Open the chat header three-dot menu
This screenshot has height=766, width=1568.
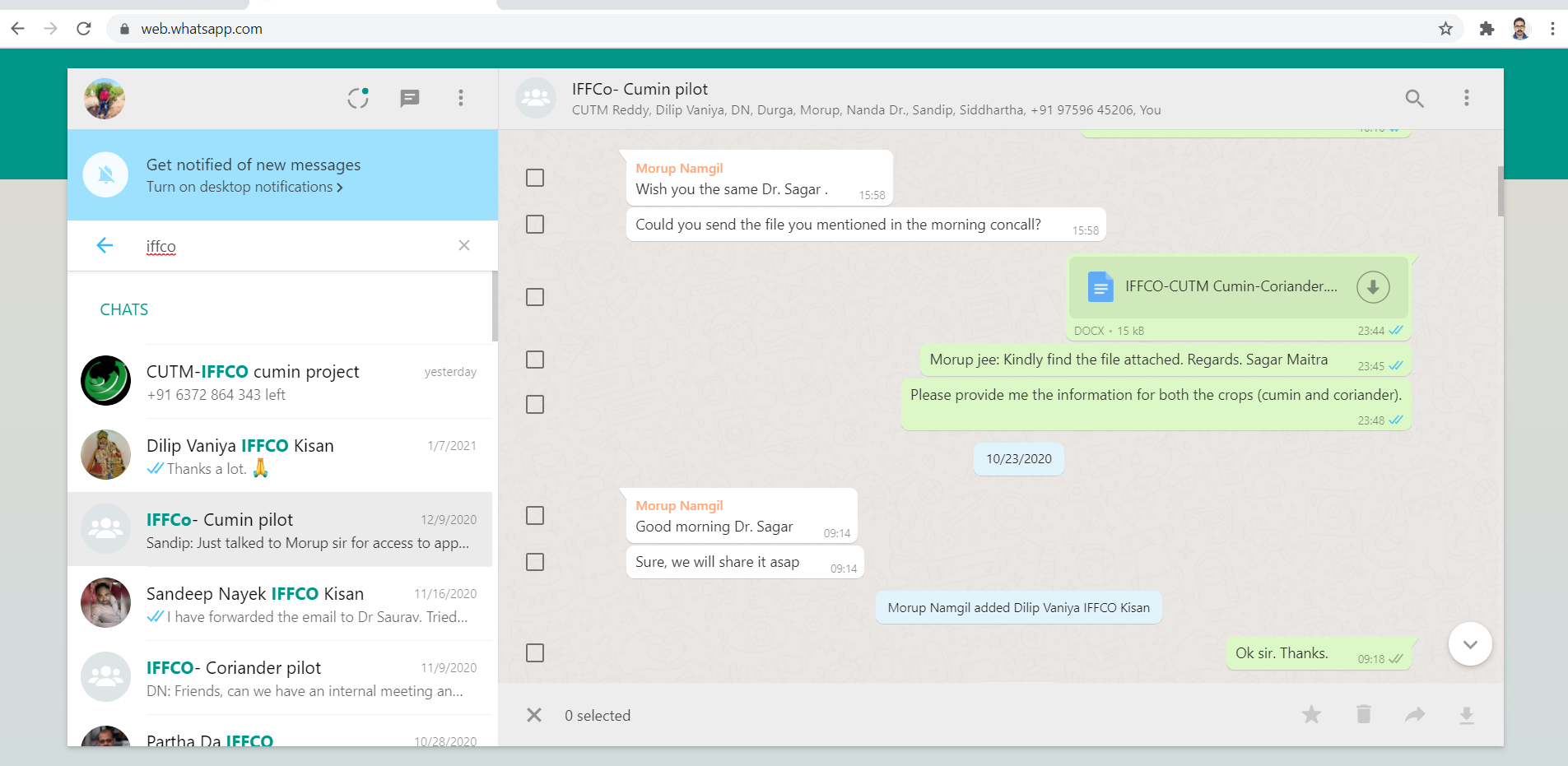coord(1466,98)
